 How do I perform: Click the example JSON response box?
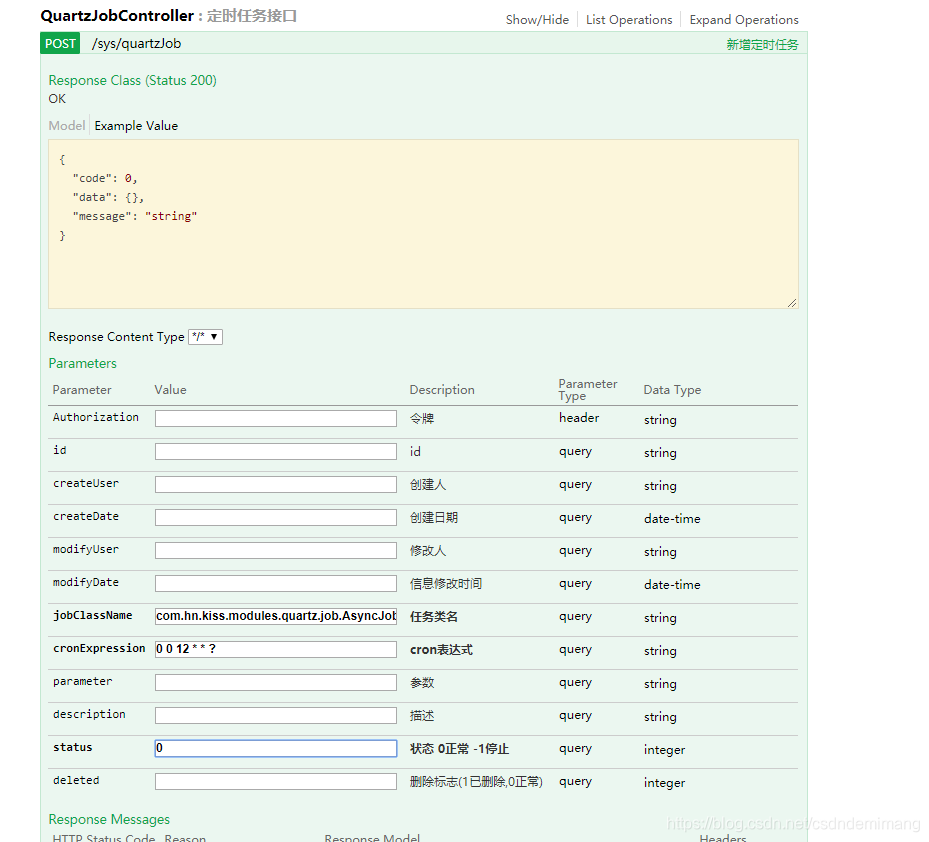tap(423, 224)
